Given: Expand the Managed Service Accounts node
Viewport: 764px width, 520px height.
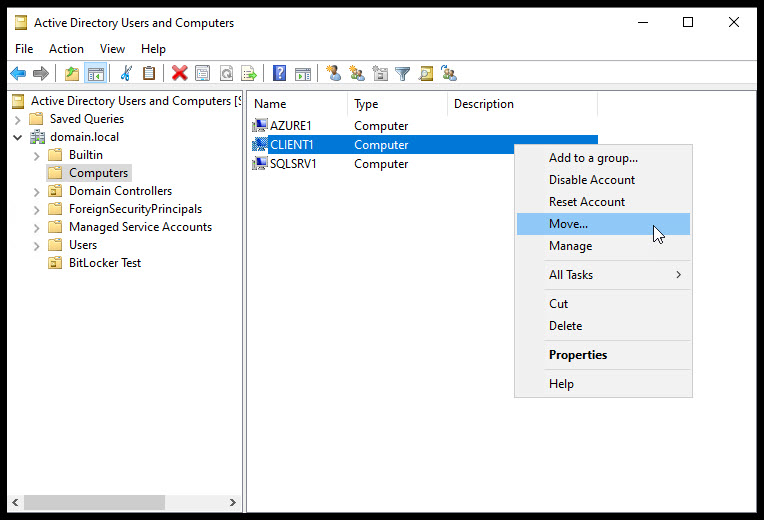Looking at the screenshot, I should [37, 228].
